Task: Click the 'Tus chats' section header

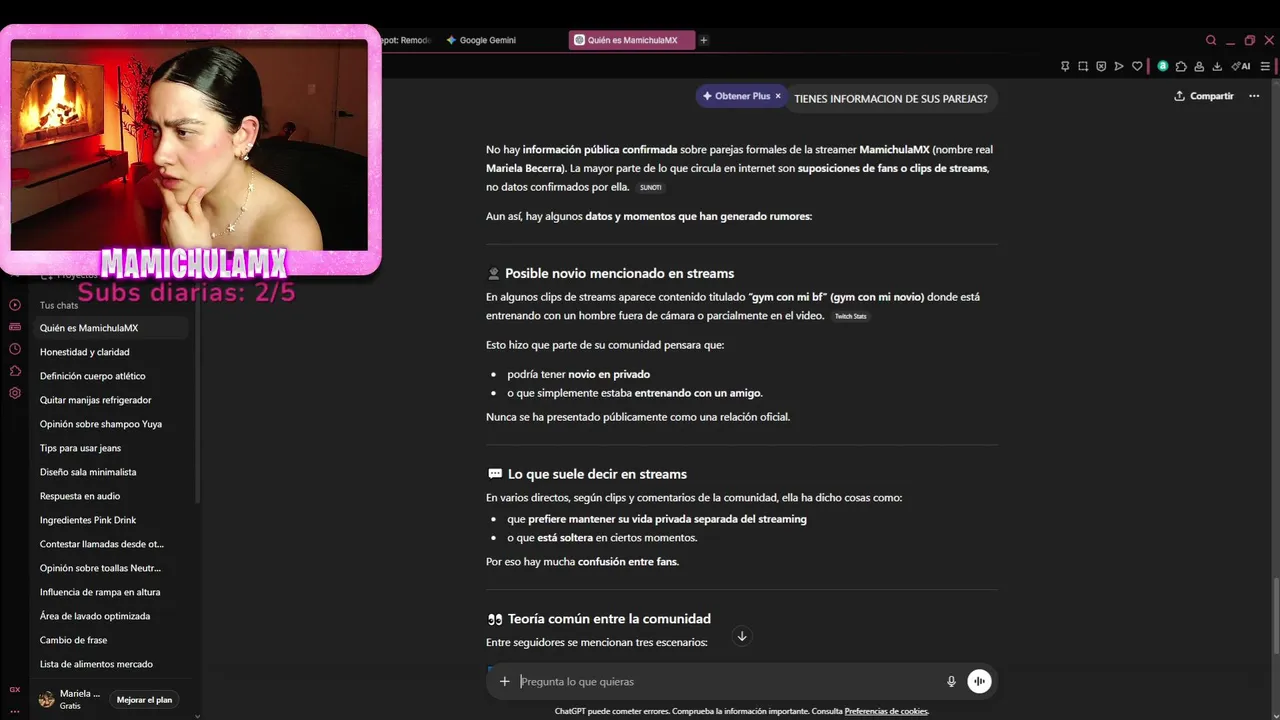Action: [59, 305]
